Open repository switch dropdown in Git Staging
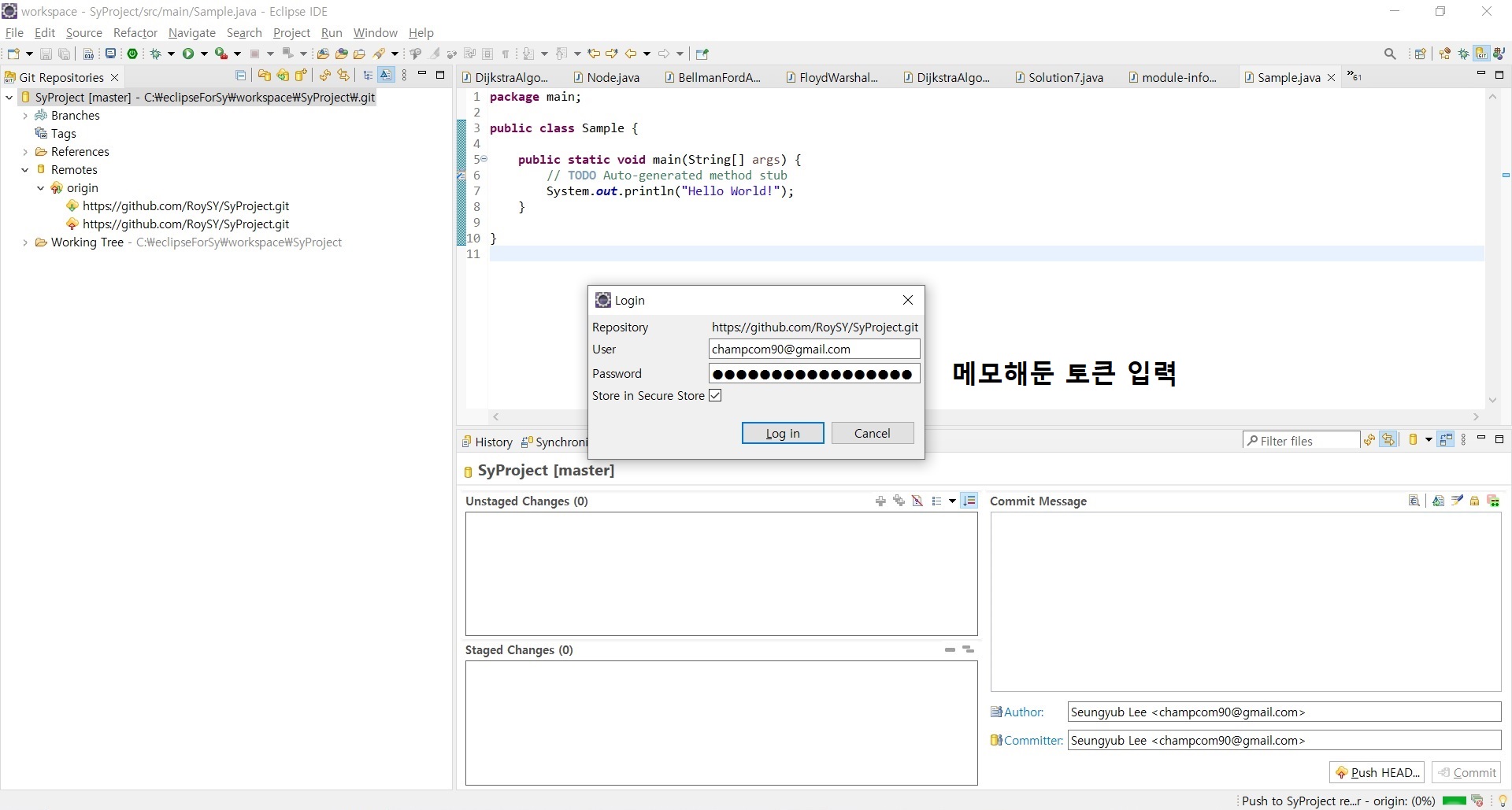This screenshot has height=810, width=1512. pyautogui.click(x=1429, y=440)
